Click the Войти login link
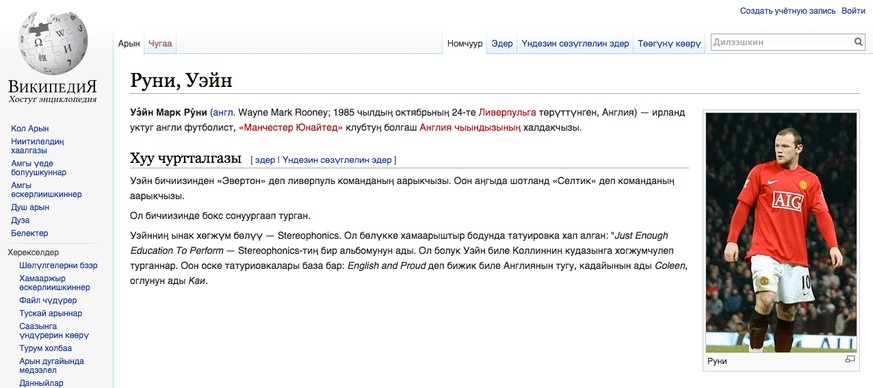873x388 pixels. coord(854,11)
